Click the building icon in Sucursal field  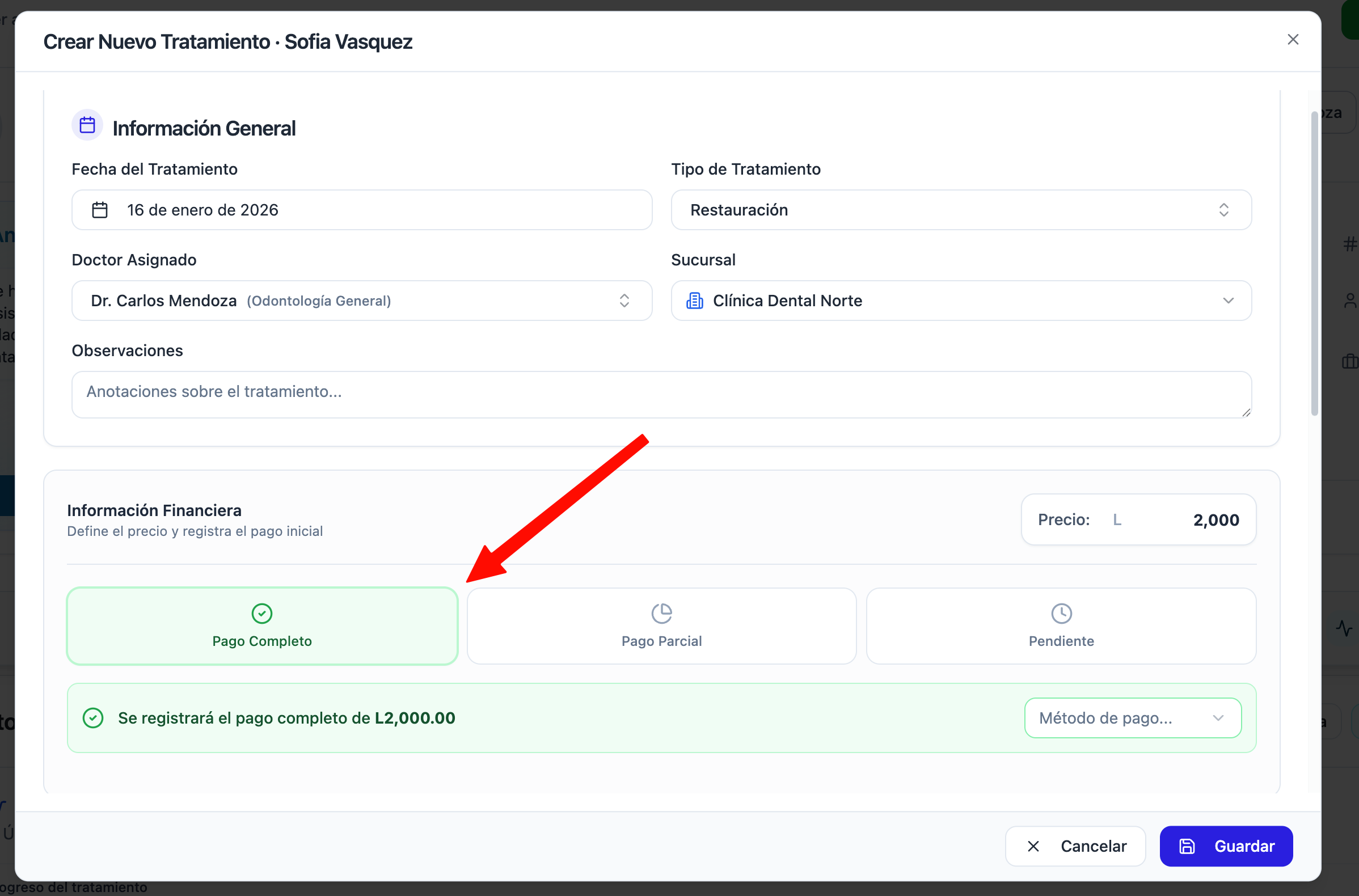click(x=694, y=301)
